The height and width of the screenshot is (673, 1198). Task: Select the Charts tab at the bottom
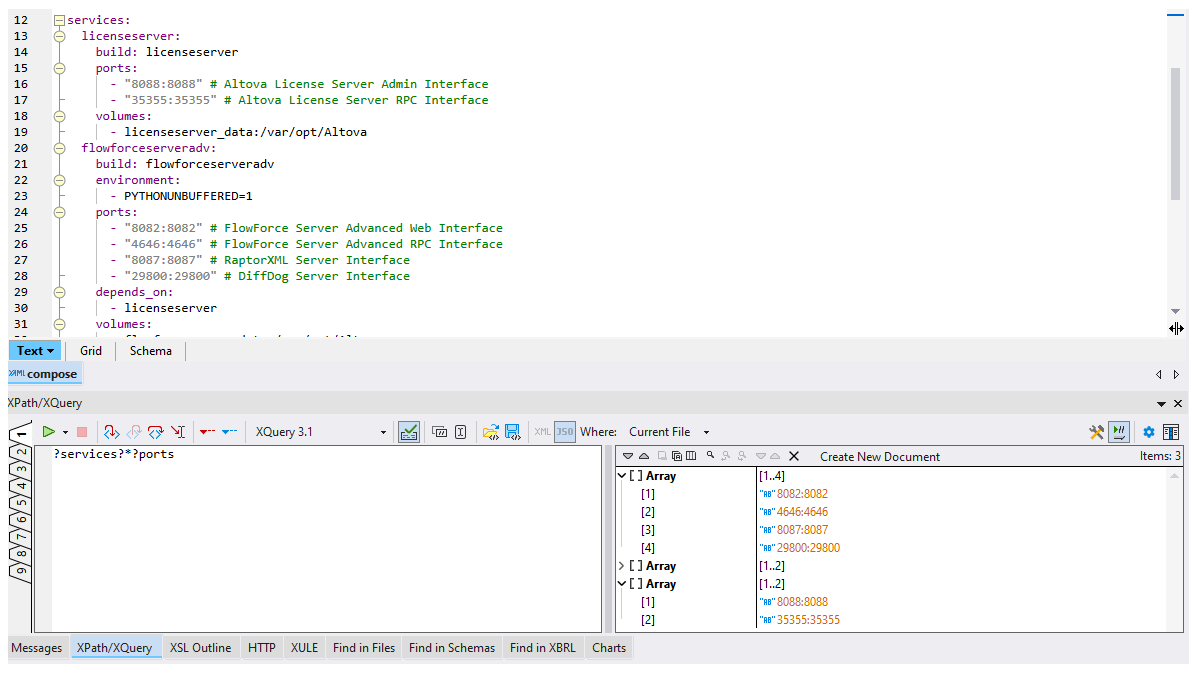[x=608, y=647]
